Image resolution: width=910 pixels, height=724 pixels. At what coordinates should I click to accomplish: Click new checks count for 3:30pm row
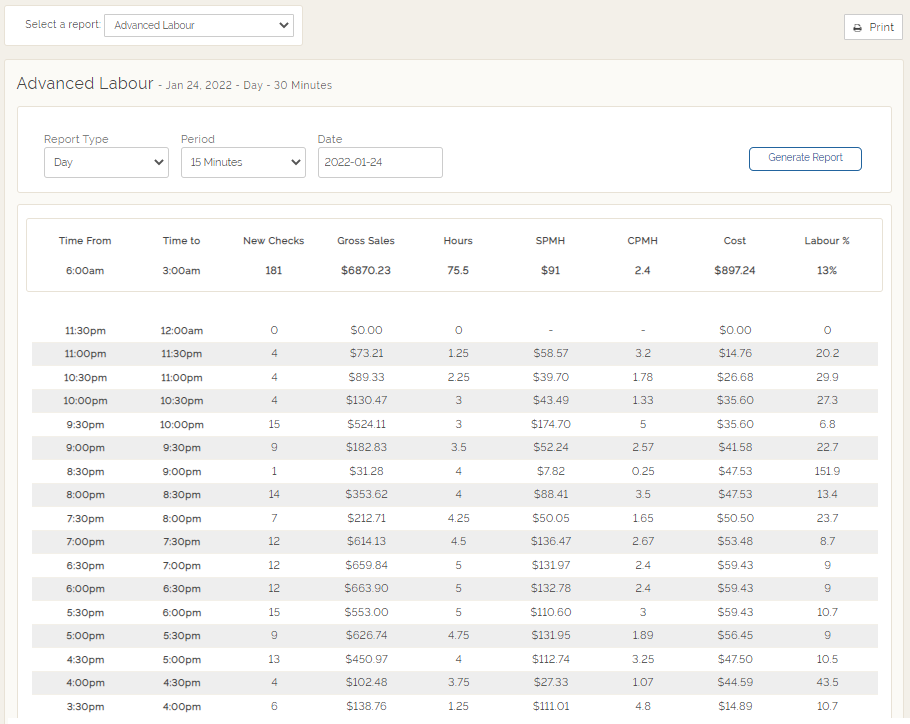(274, 706)
